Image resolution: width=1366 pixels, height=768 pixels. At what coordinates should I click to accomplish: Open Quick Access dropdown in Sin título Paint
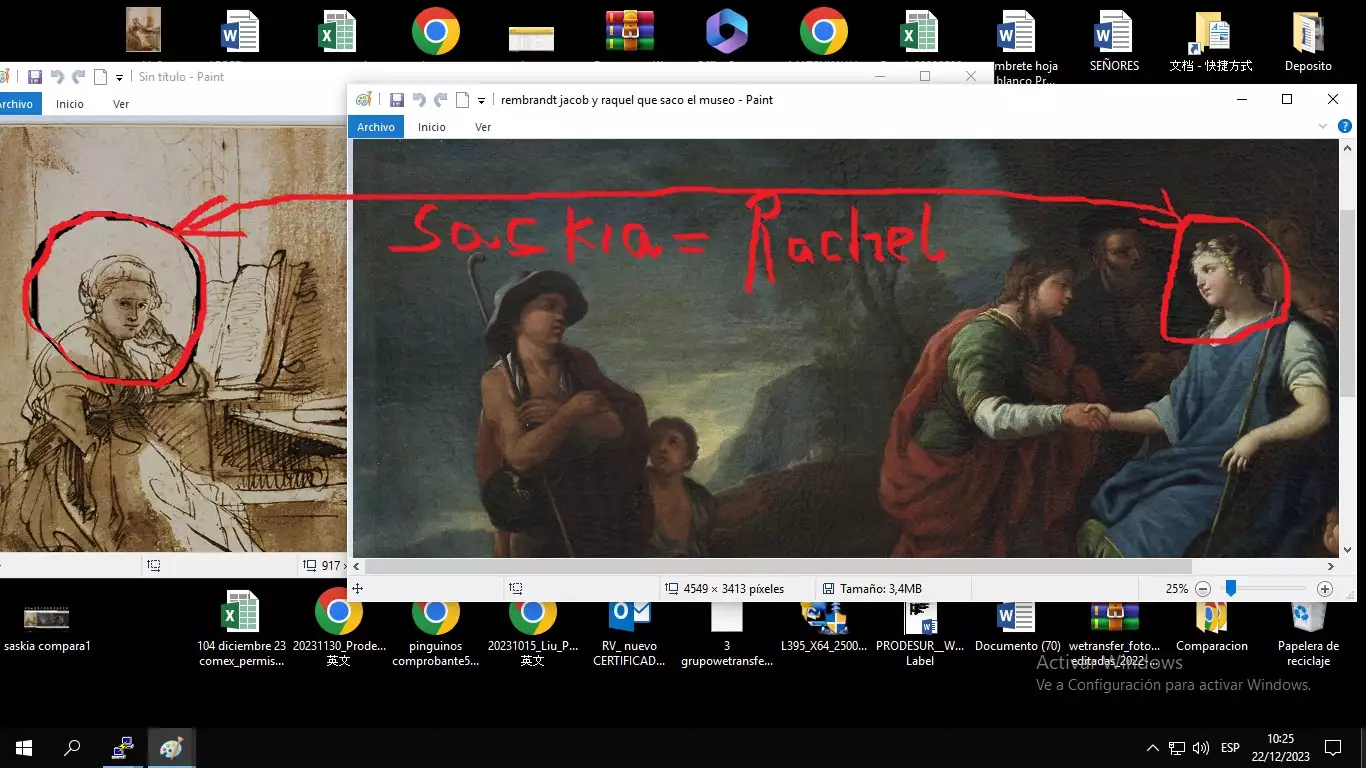point(119,78)
